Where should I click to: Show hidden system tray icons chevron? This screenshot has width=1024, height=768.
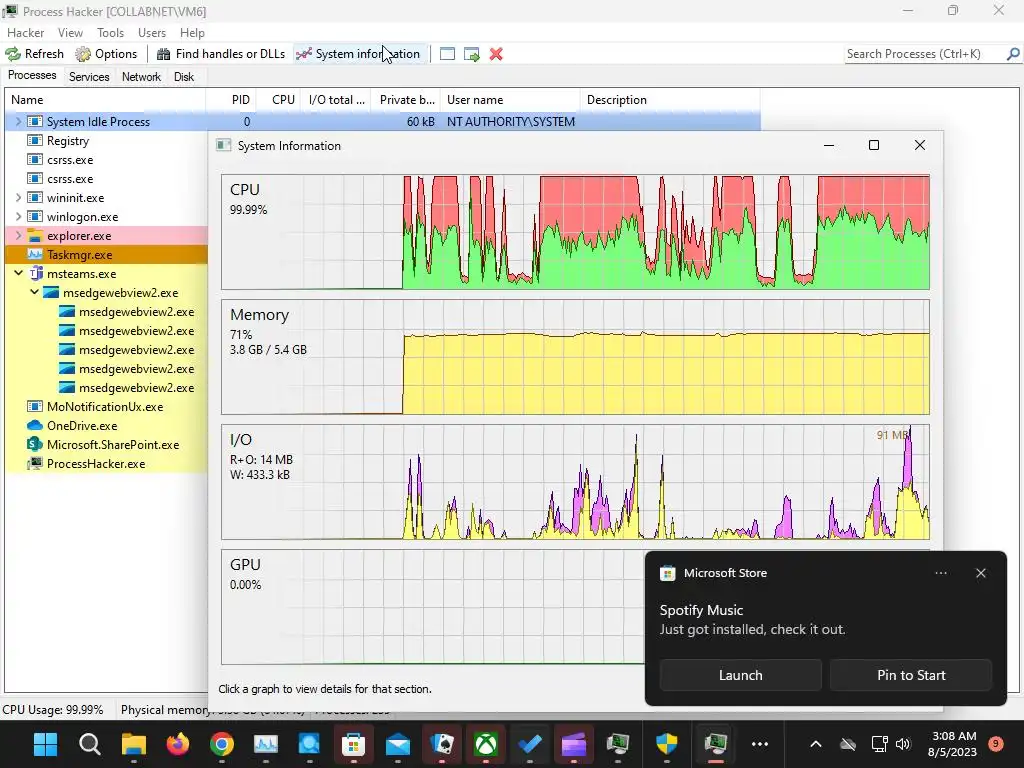[816, 744]
